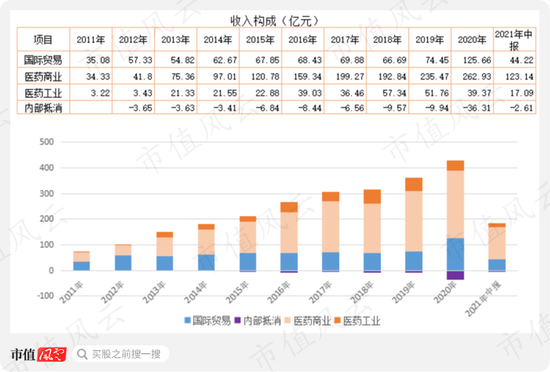Click the 国际贸易 legend label

pyautogui.click(x=212, y=320)
